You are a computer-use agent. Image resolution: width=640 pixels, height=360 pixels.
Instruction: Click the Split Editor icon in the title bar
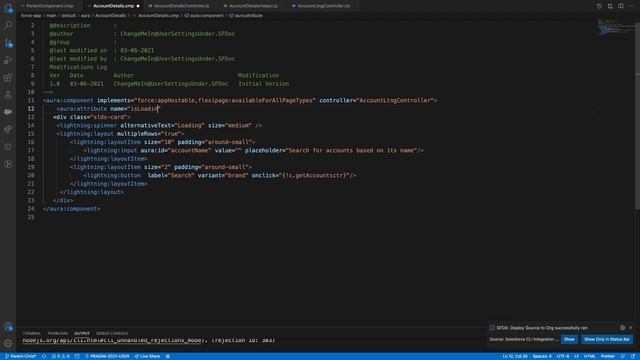[x=610, y=6]
